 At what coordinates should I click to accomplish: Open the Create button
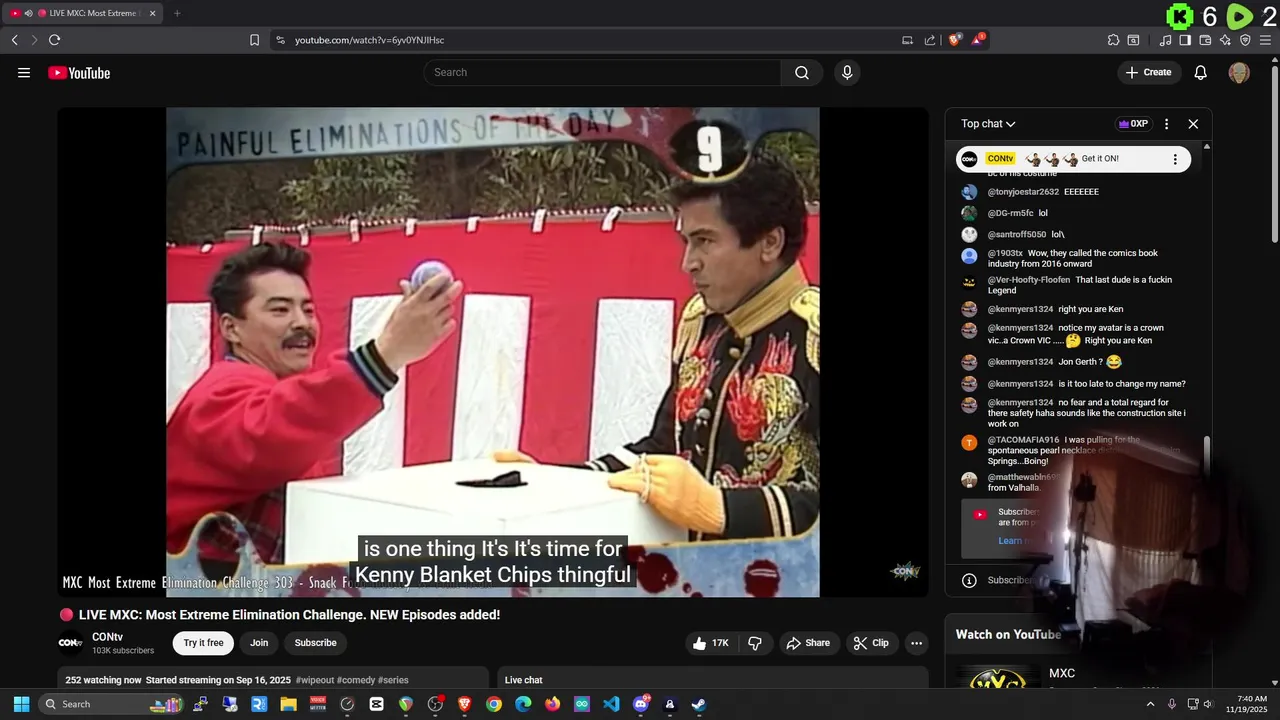[1148, 72]
